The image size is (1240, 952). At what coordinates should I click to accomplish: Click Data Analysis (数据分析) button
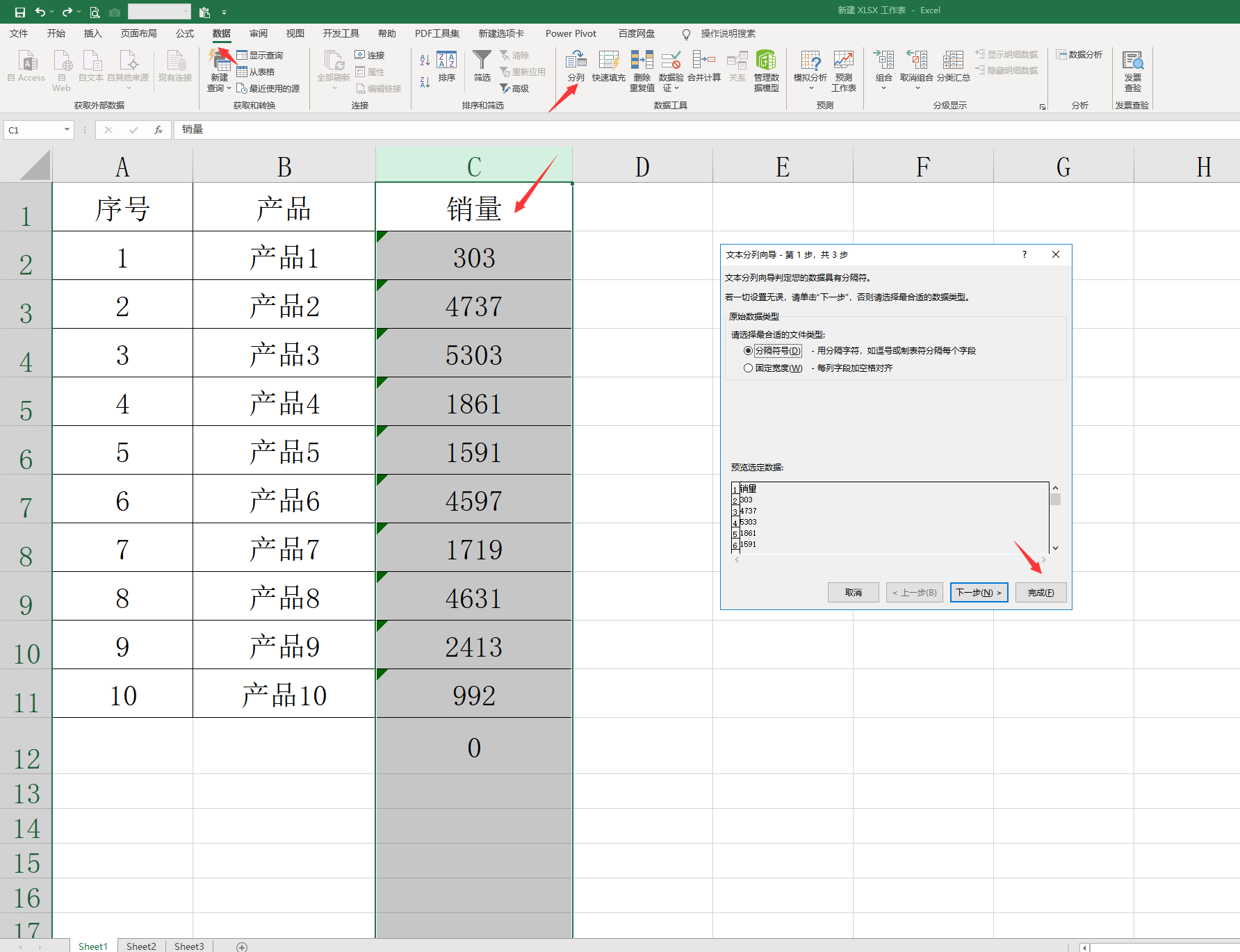[1079, 54]
